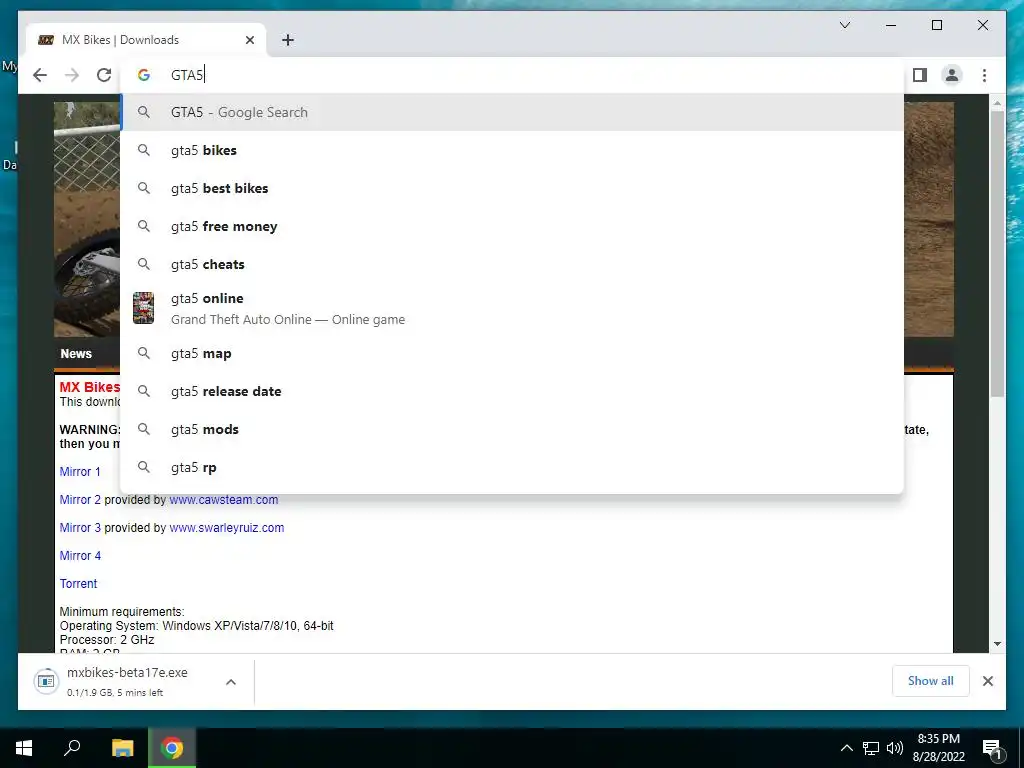Image resolution: width=1024 pixels, height=768 pixels.
Task: Choose the gta5 bikes suggestion
Action: click(512, 150)
